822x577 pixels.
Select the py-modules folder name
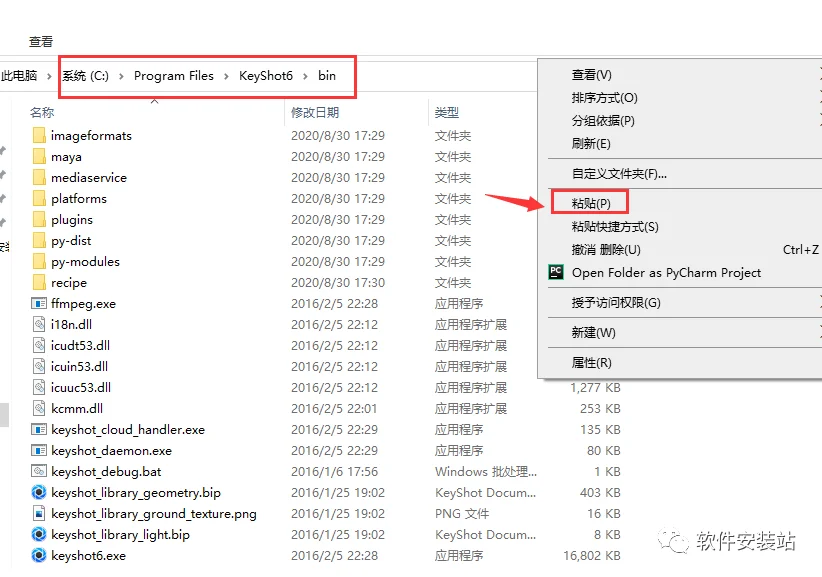pyautogui.click(x=85, y=261)
